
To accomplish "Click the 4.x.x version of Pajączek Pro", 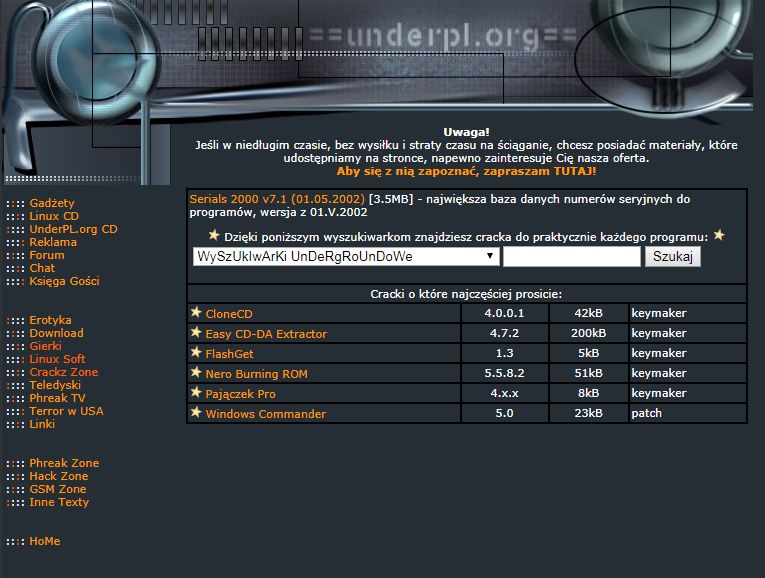I will pos(504,393).
